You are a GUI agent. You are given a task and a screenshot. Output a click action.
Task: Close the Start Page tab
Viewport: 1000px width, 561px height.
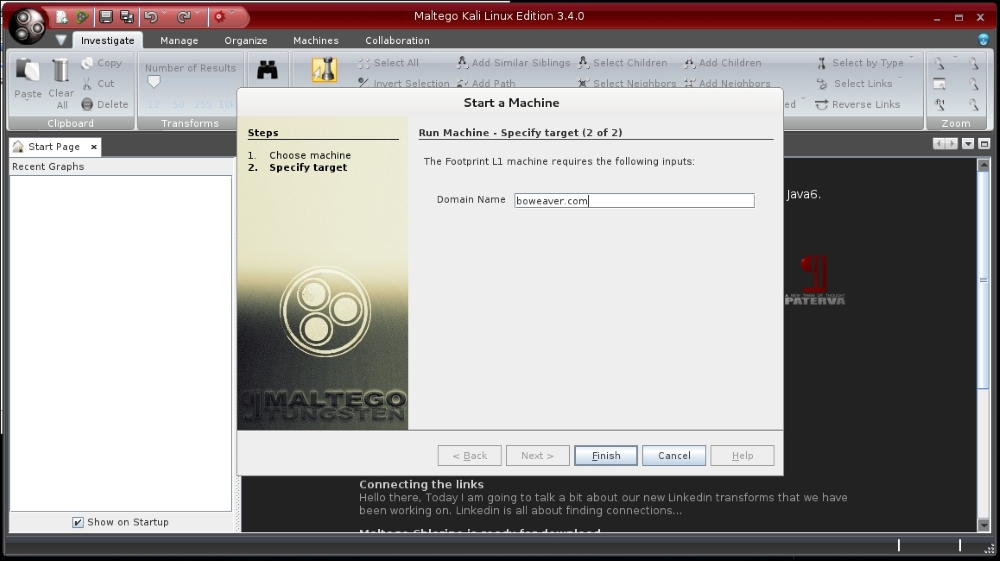tap(94, 147)
